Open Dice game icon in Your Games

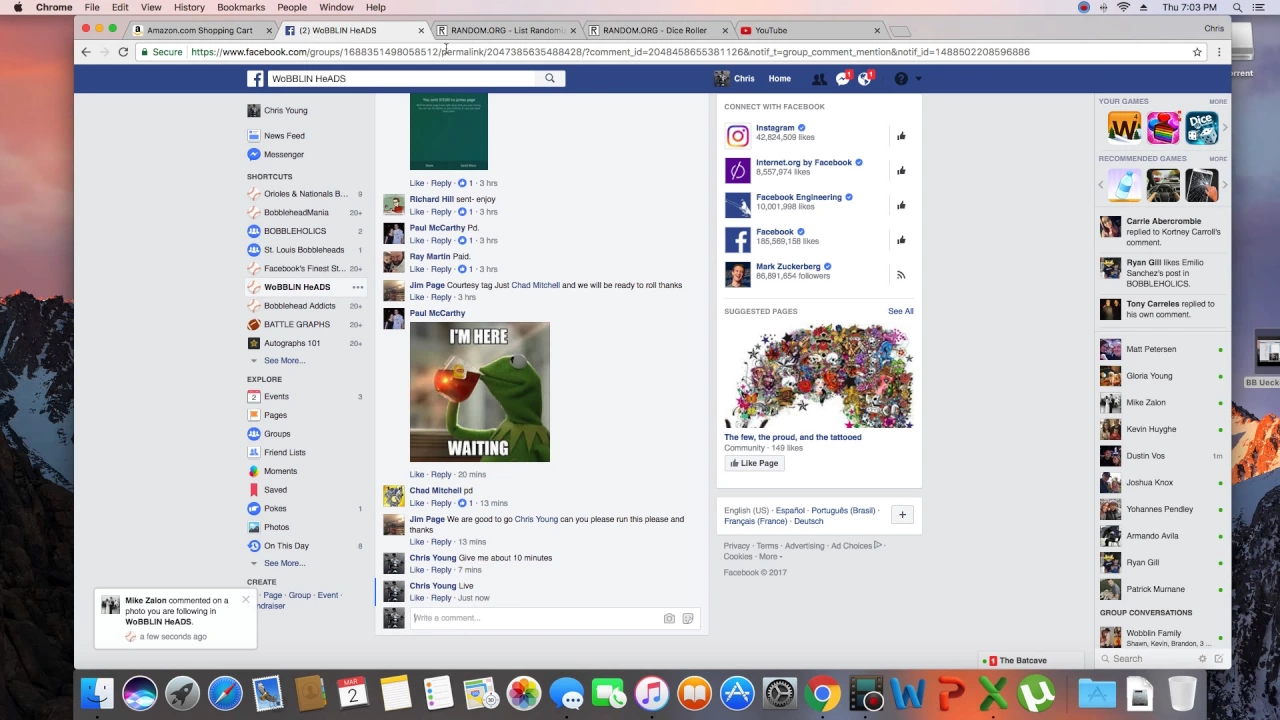(1201, 128)
